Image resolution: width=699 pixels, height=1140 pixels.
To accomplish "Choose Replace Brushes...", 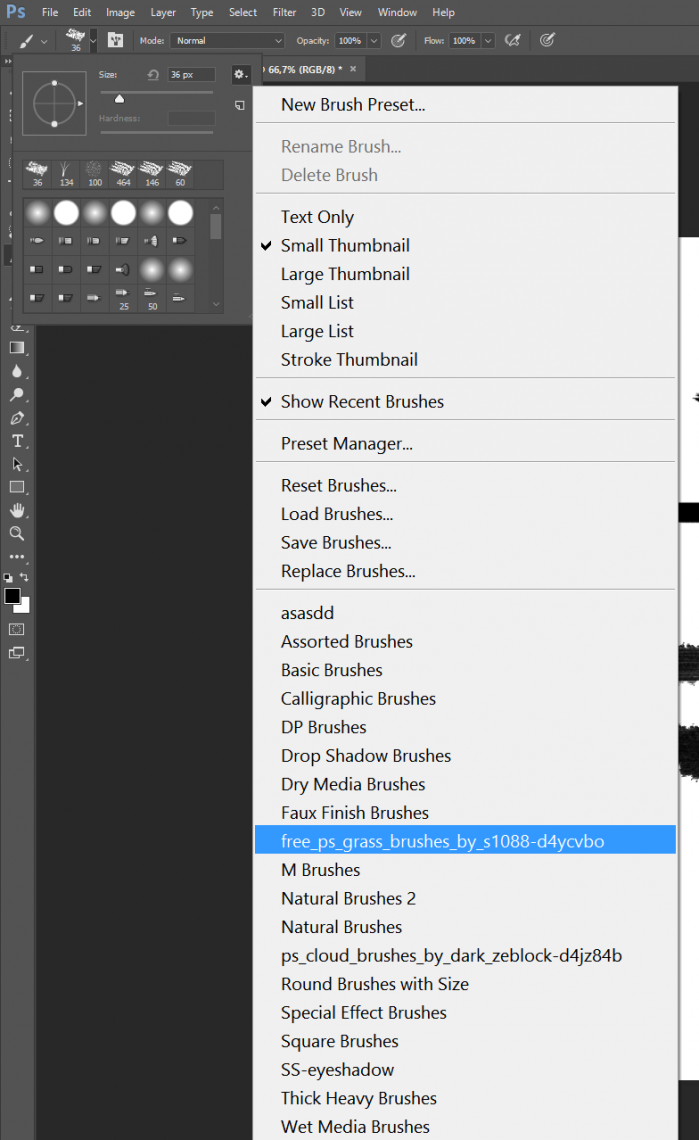I will [348, 571].
